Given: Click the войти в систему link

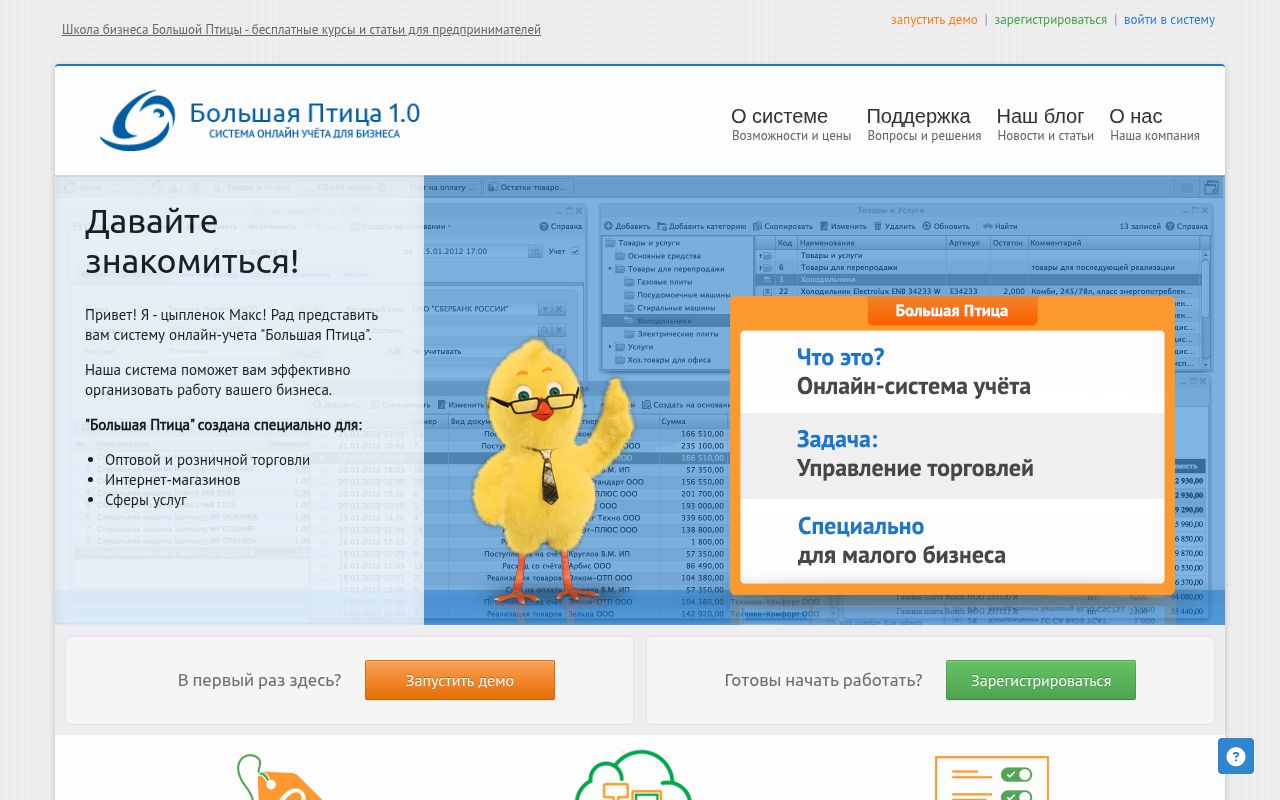Looking at the screenshot, I should point(1168,20).
